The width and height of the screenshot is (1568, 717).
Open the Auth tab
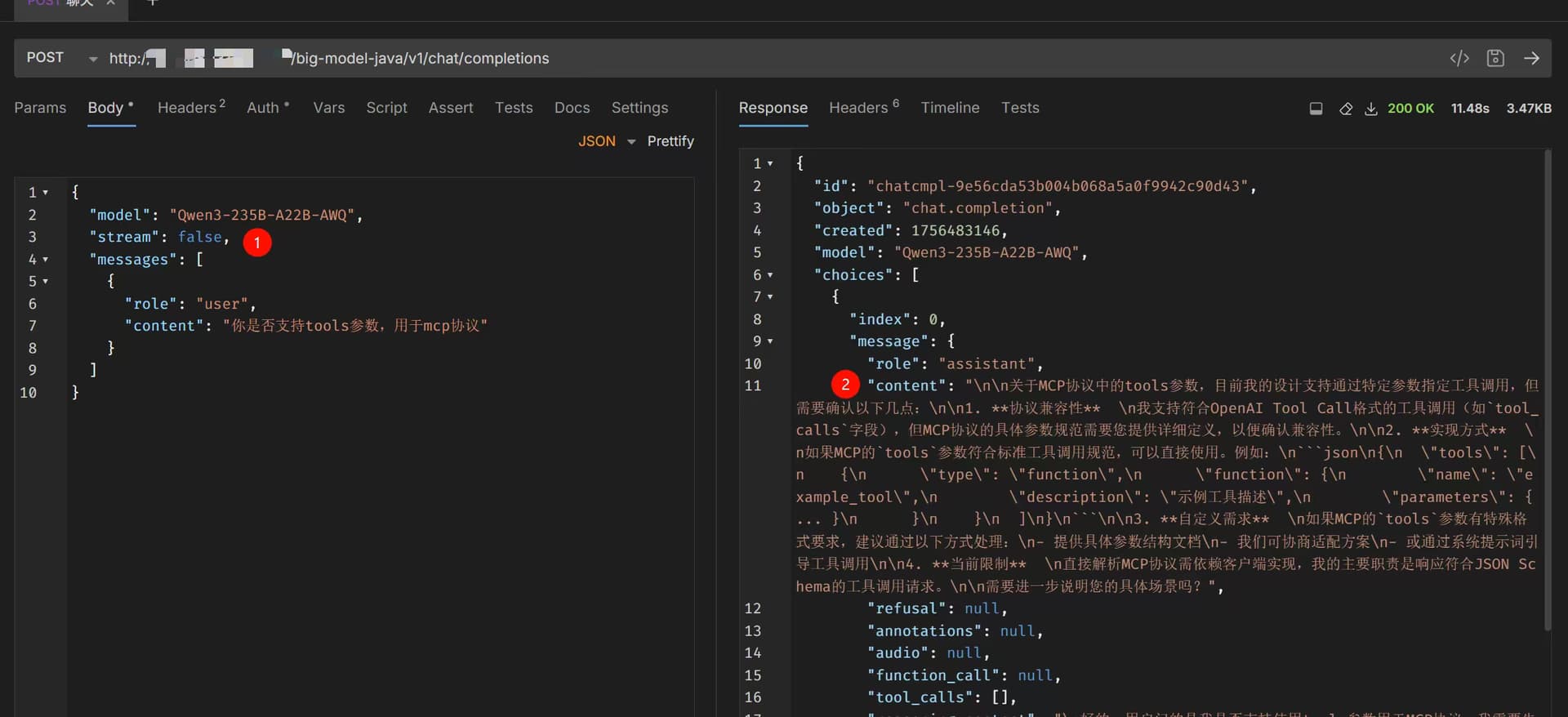[x=268, y=108]
